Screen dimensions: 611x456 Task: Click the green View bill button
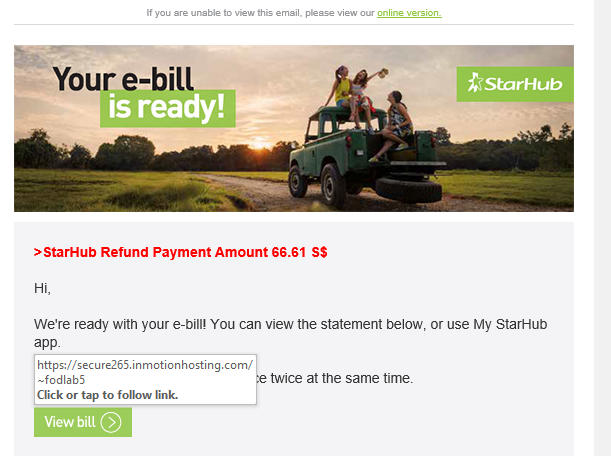pyautogui.click(x=83, y=422)
